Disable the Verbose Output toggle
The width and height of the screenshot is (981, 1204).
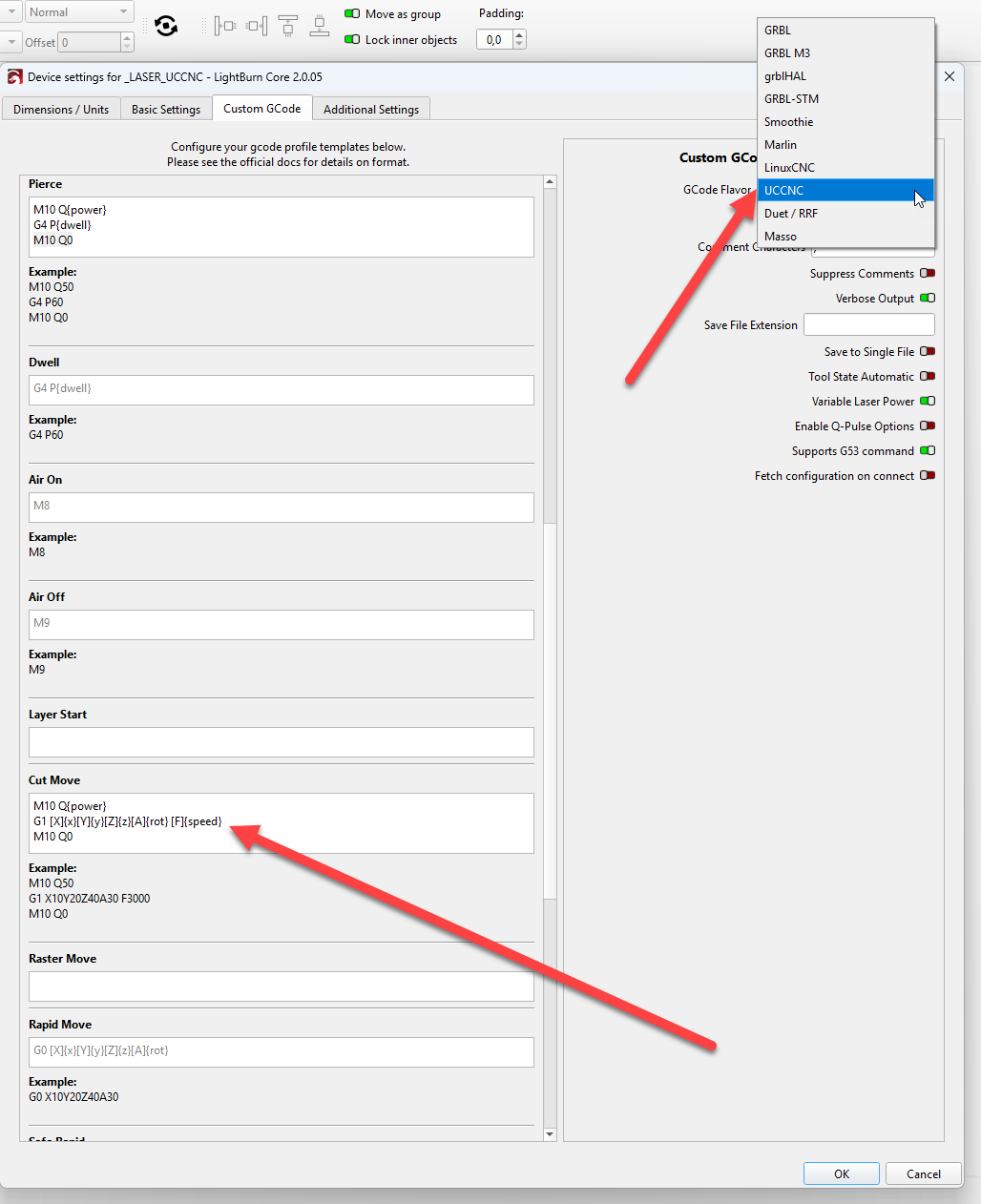(x=927, y=299)
